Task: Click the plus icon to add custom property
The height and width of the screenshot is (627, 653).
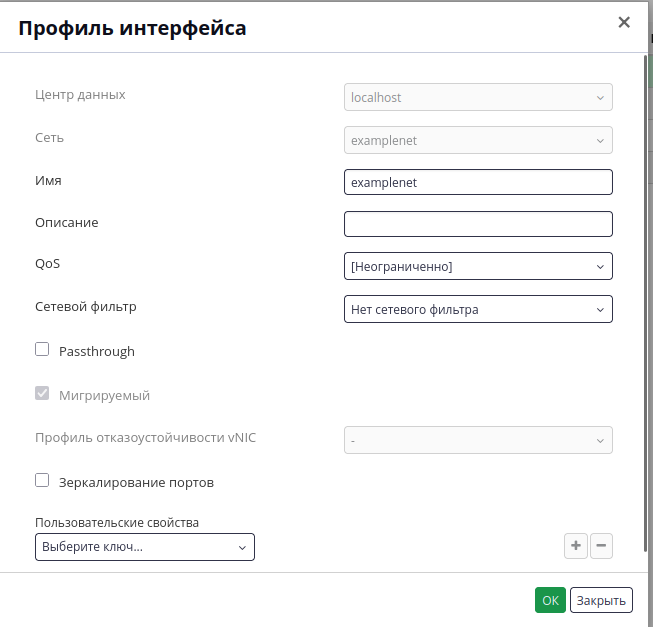Action: 576,545
